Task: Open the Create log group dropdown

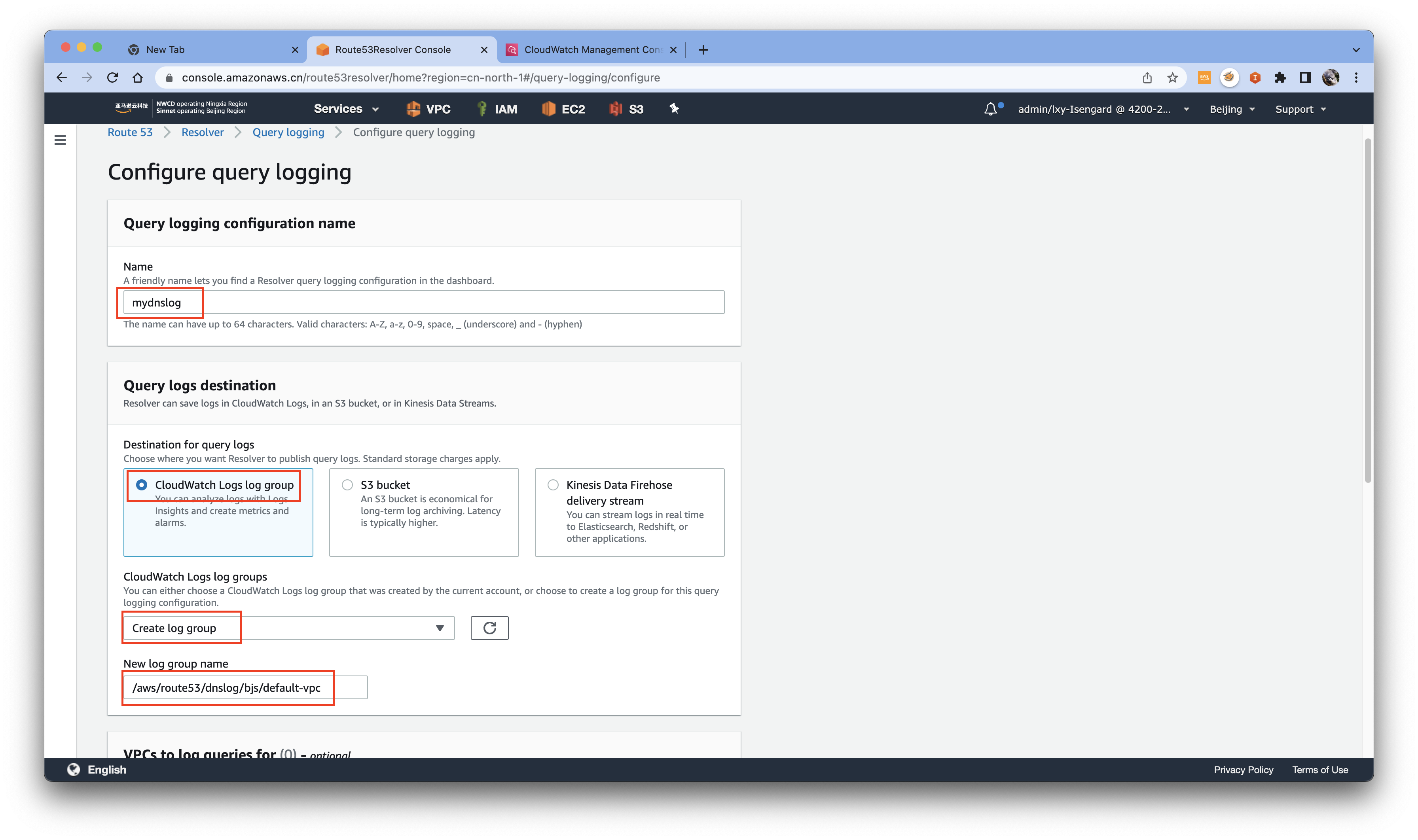Action: pos(289,628)
